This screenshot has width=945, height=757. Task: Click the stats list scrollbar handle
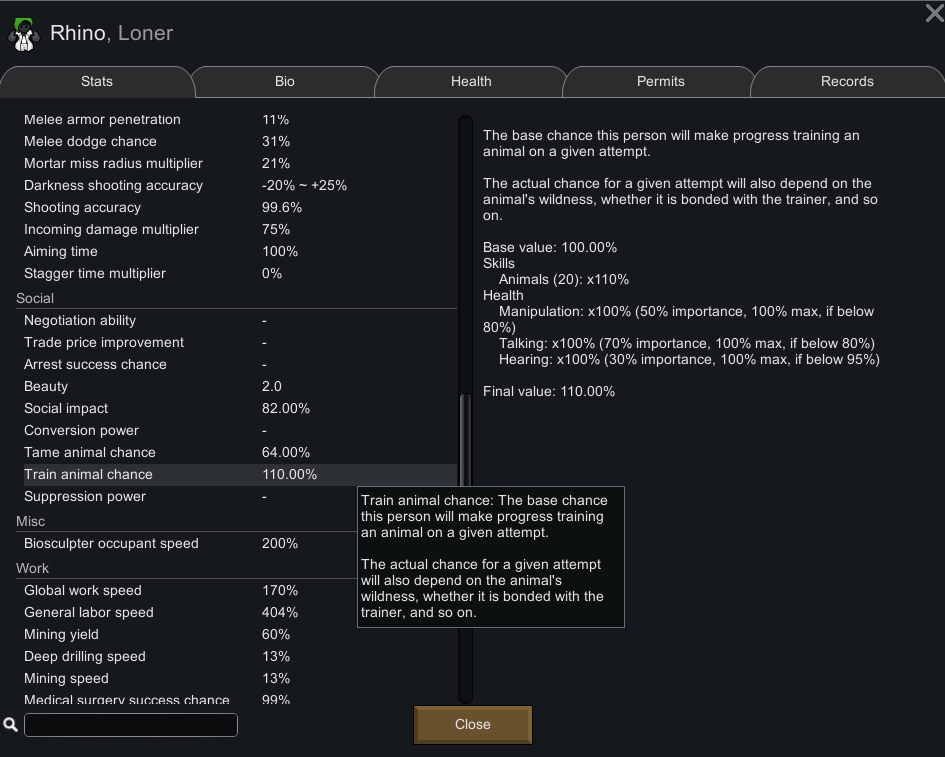pyautogui.click(x=464, y=440)
